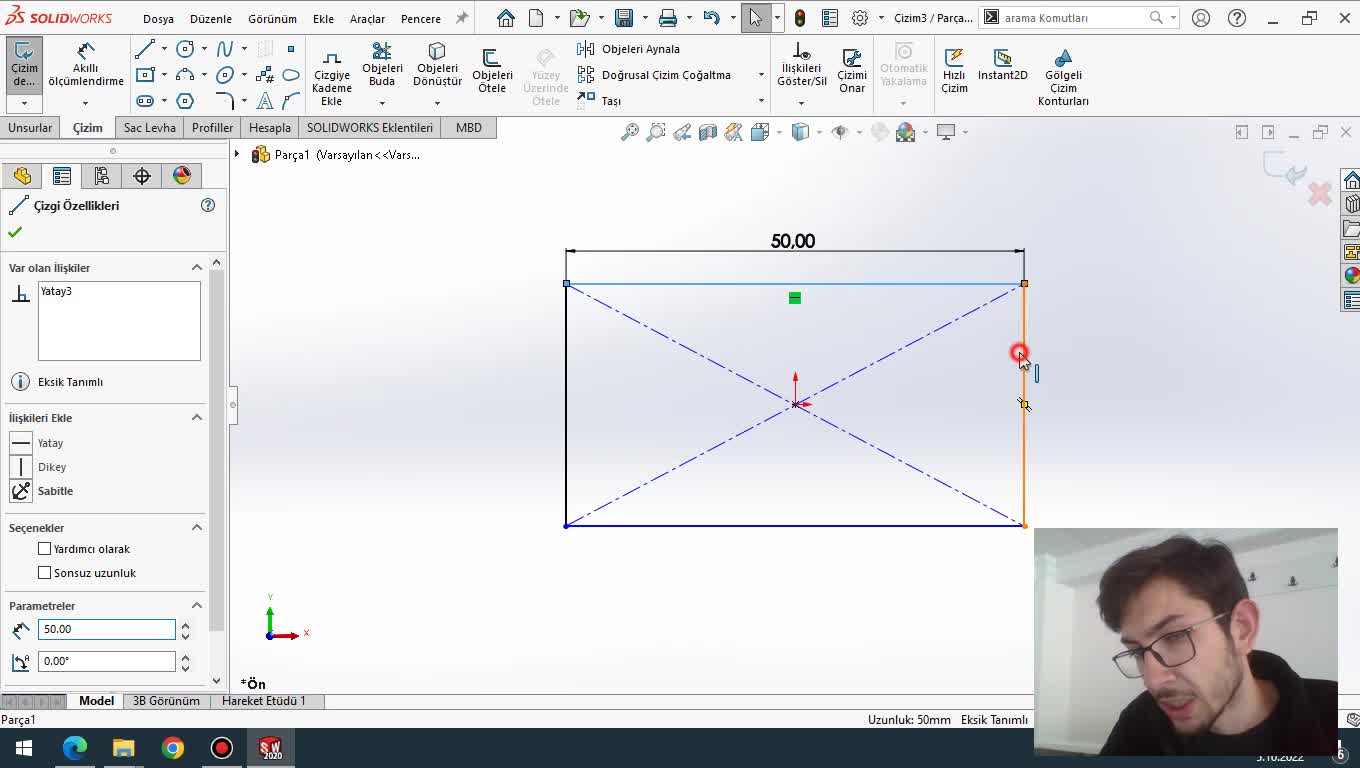Open the Dosya menu
1360x768 pixels.
(x=158, y=18)
